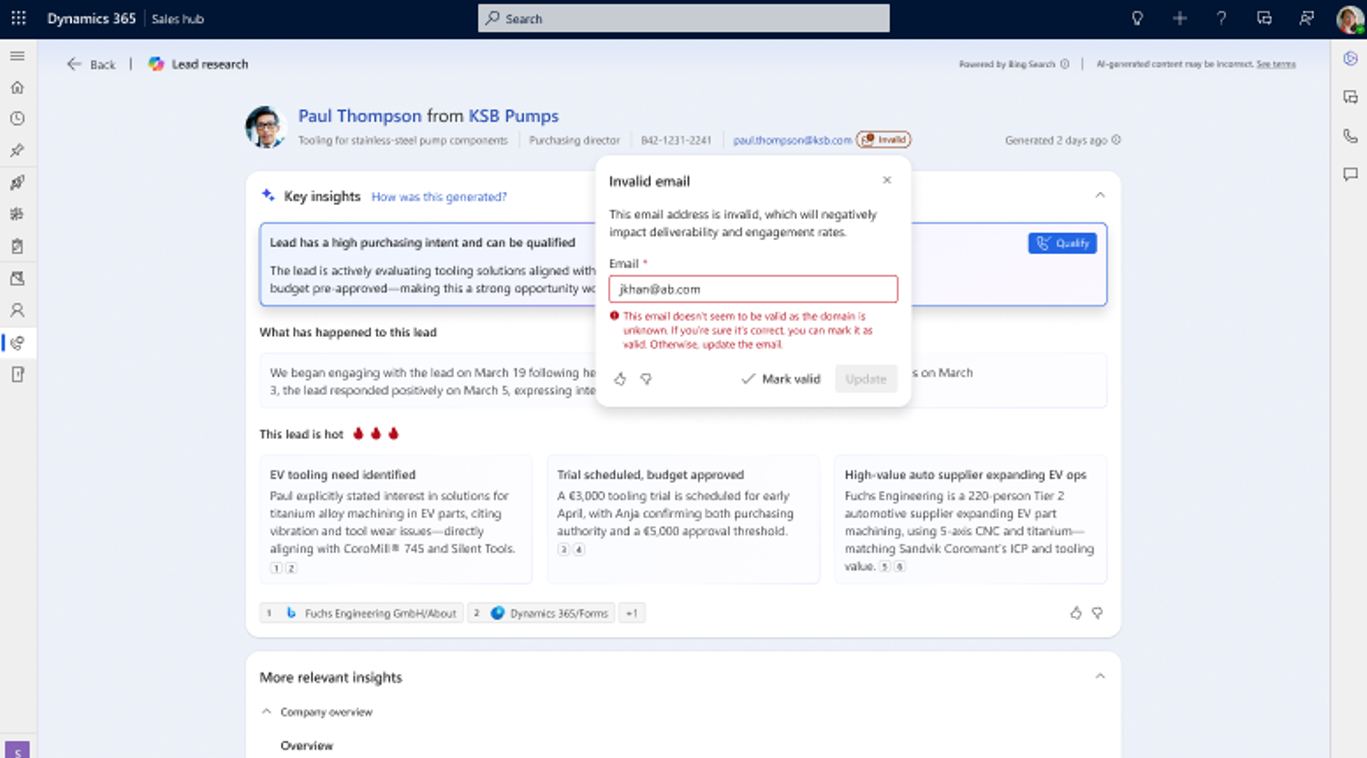Open the document icon below leads in sidebar
The height and width of the screenshot is (758, 1367).
[17, 374]
